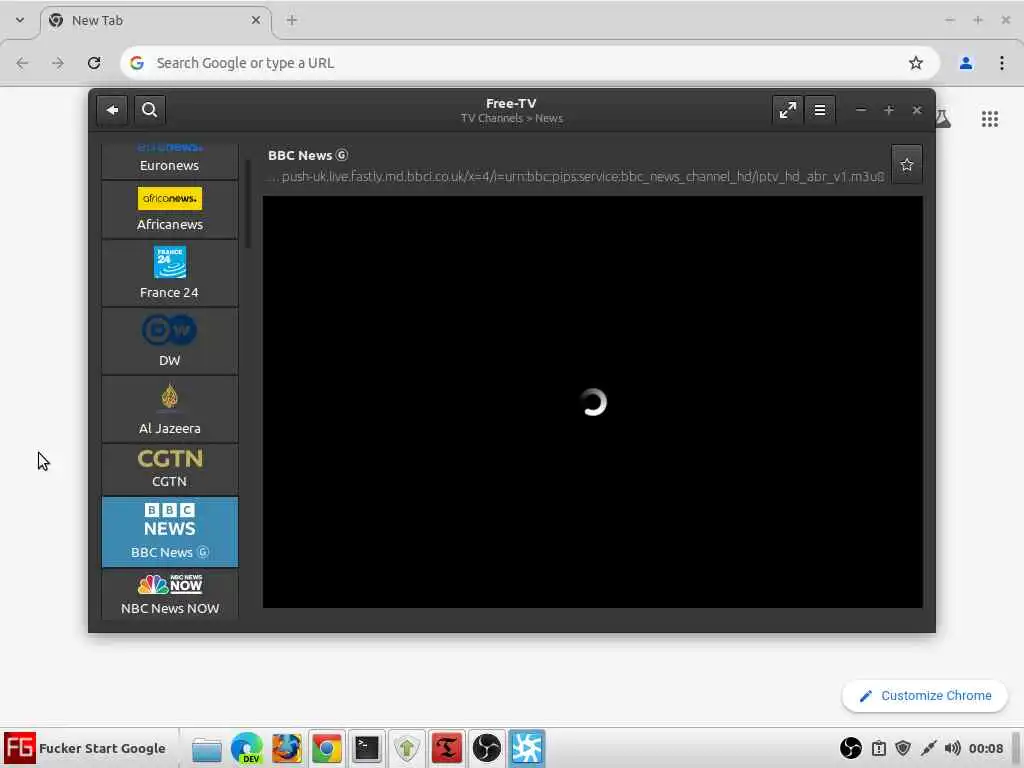The width and height of the screenshot is (1024, 768).
Task: Click the clipboard tray icon
Action: 879,748
